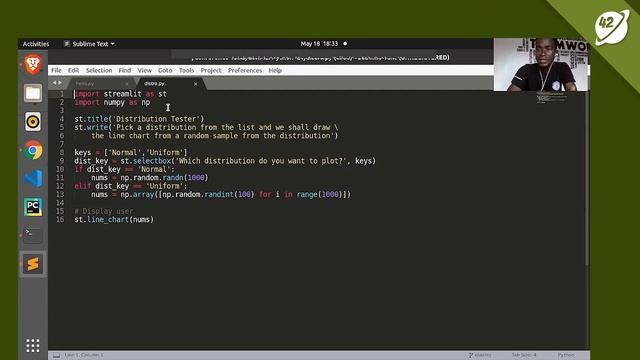640x360 pixels.
Task: Open the View menu
Action: (x=144, y=70)
